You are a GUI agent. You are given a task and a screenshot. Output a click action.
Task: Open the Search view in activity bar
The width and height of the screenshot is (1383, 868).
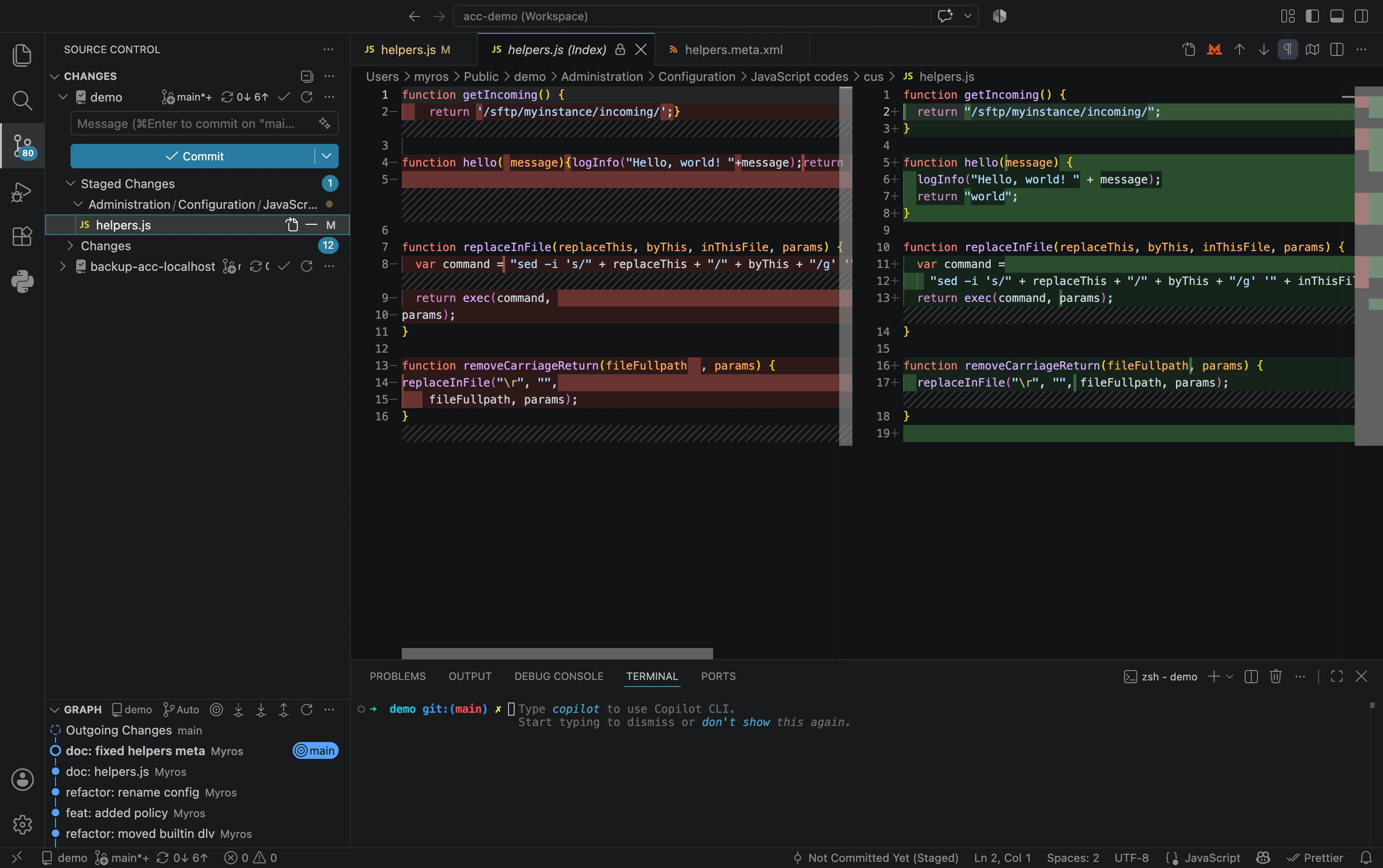[x=22, y=101]
